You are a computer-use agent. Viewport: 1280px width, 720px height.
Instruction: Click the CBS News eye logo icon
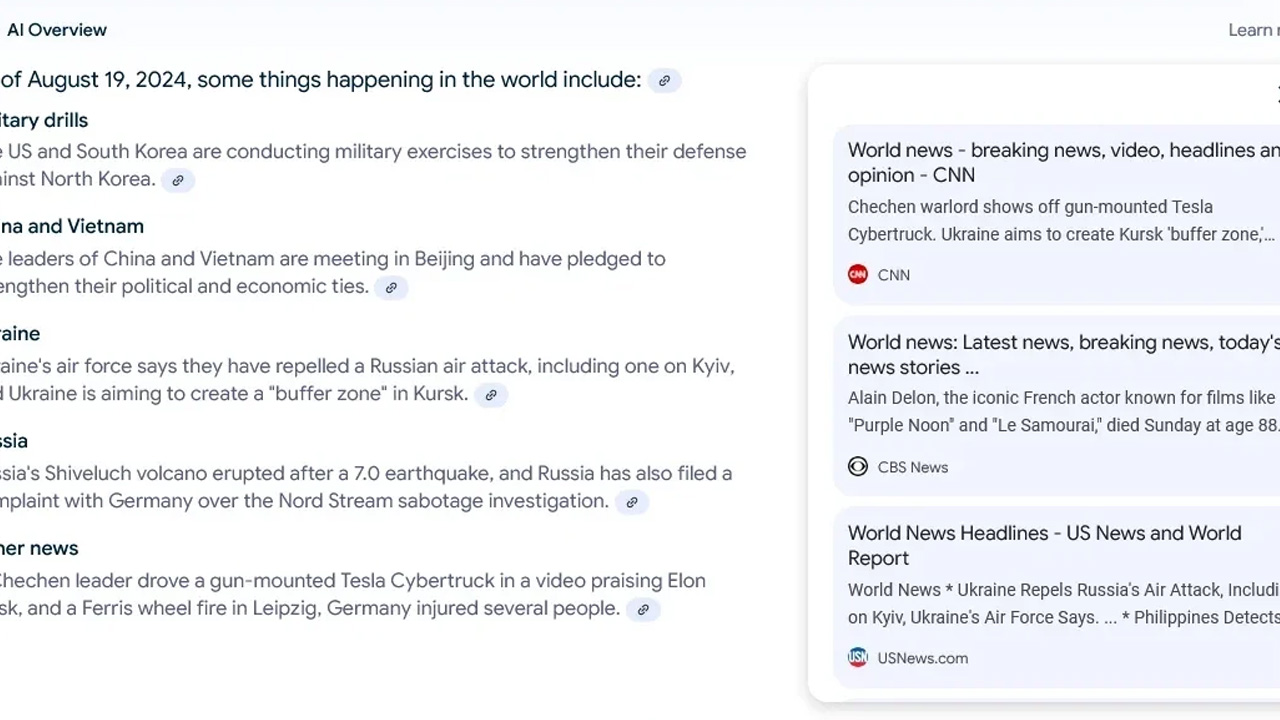858,467
